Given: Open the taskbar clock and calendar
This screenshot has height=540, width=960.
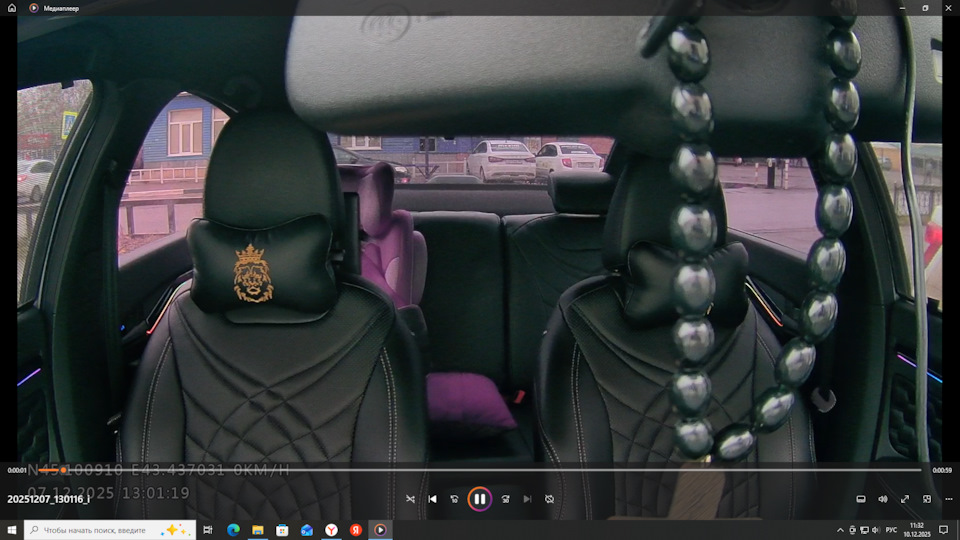Looking at the screenshot, I should tap(917, 530).
